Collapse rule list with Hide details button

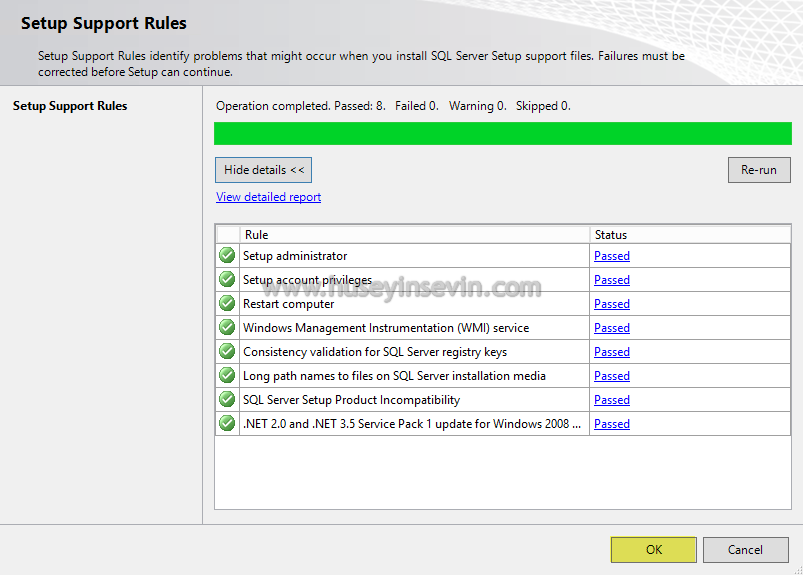tap(263, 170)
